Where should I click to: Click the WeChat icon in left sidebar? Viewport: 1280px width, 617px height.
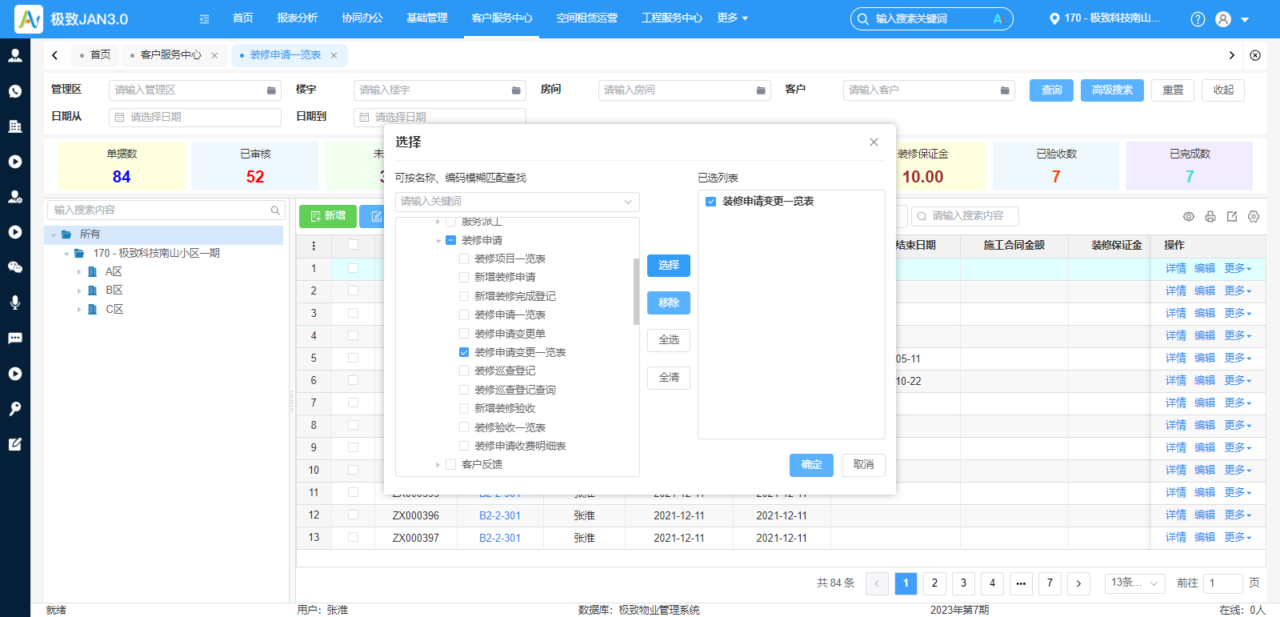(15, 267)
